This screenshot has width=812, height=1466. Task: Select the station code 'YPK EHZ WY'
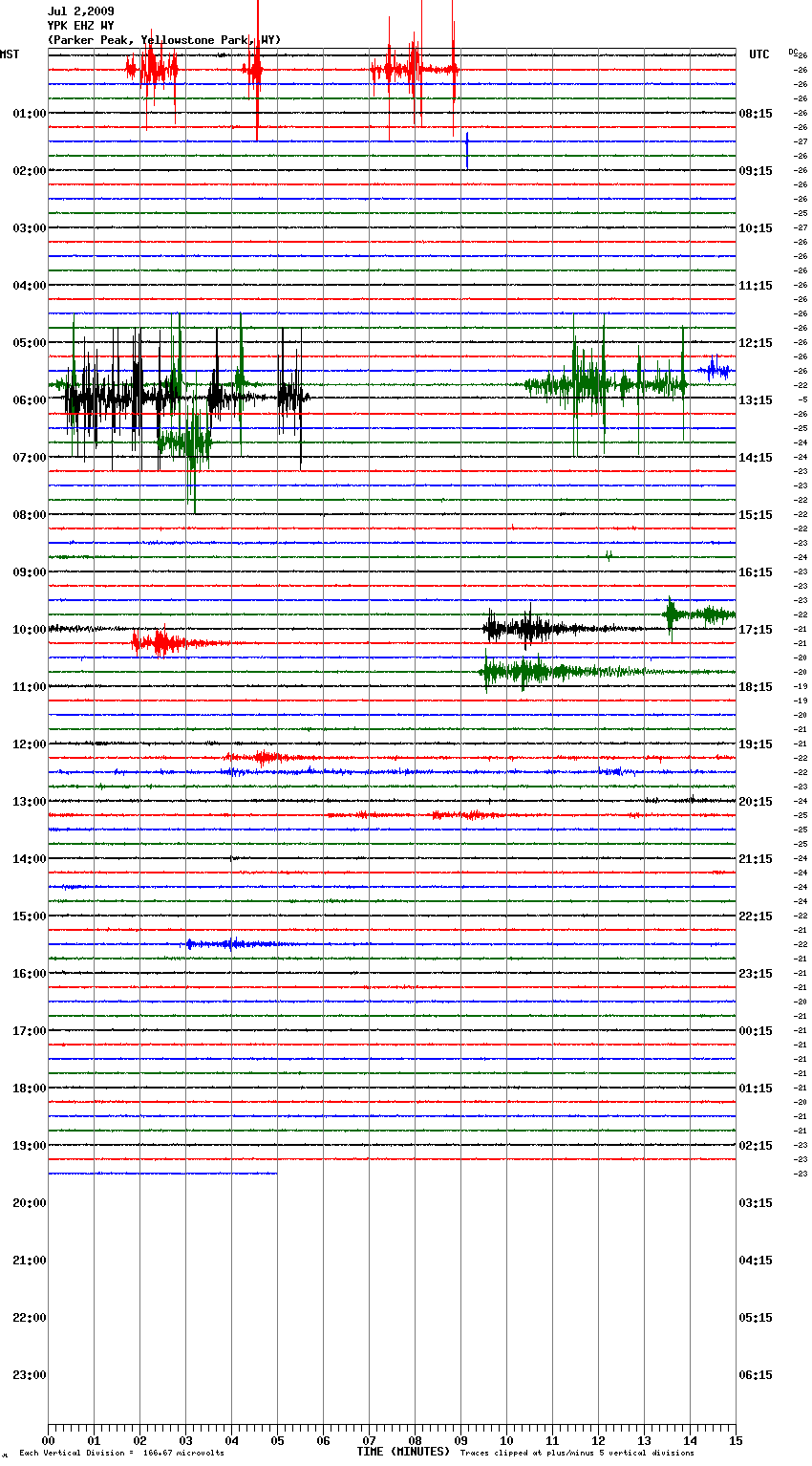click(x=81, y=26)
